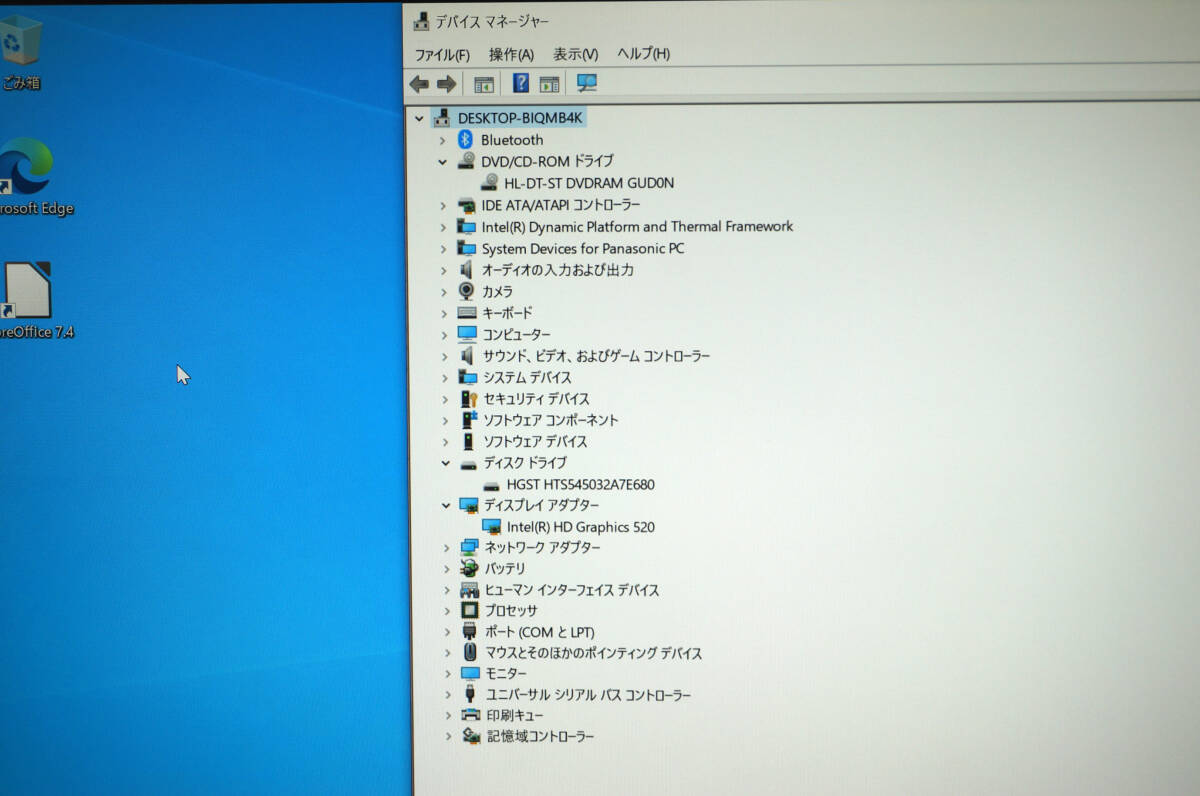Select サウンド、ビデオ、およびゲーム コントローラー label
Screen dimensions: 1200x796
596,356
